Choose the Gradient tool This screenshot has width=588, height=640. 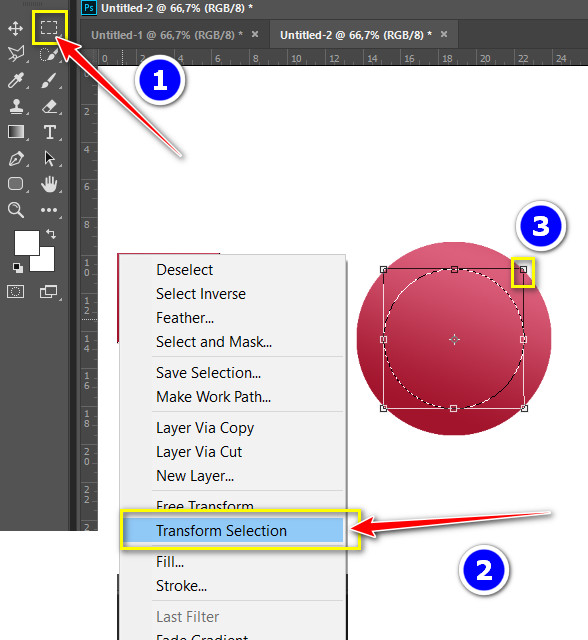pos(16,132)
